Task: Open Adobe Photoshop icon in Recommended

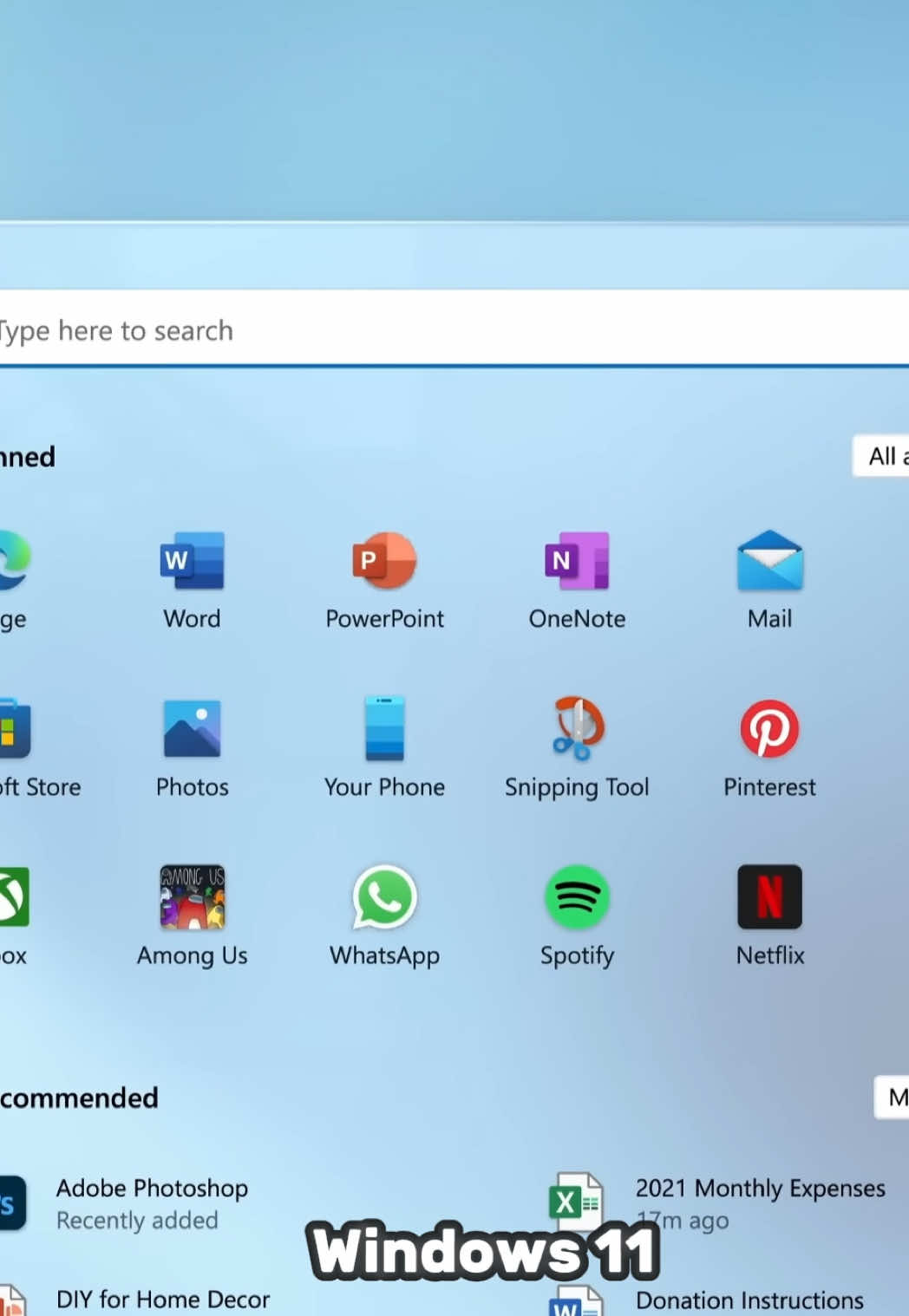Action: pyautogui.click(x=12, y=1203)
